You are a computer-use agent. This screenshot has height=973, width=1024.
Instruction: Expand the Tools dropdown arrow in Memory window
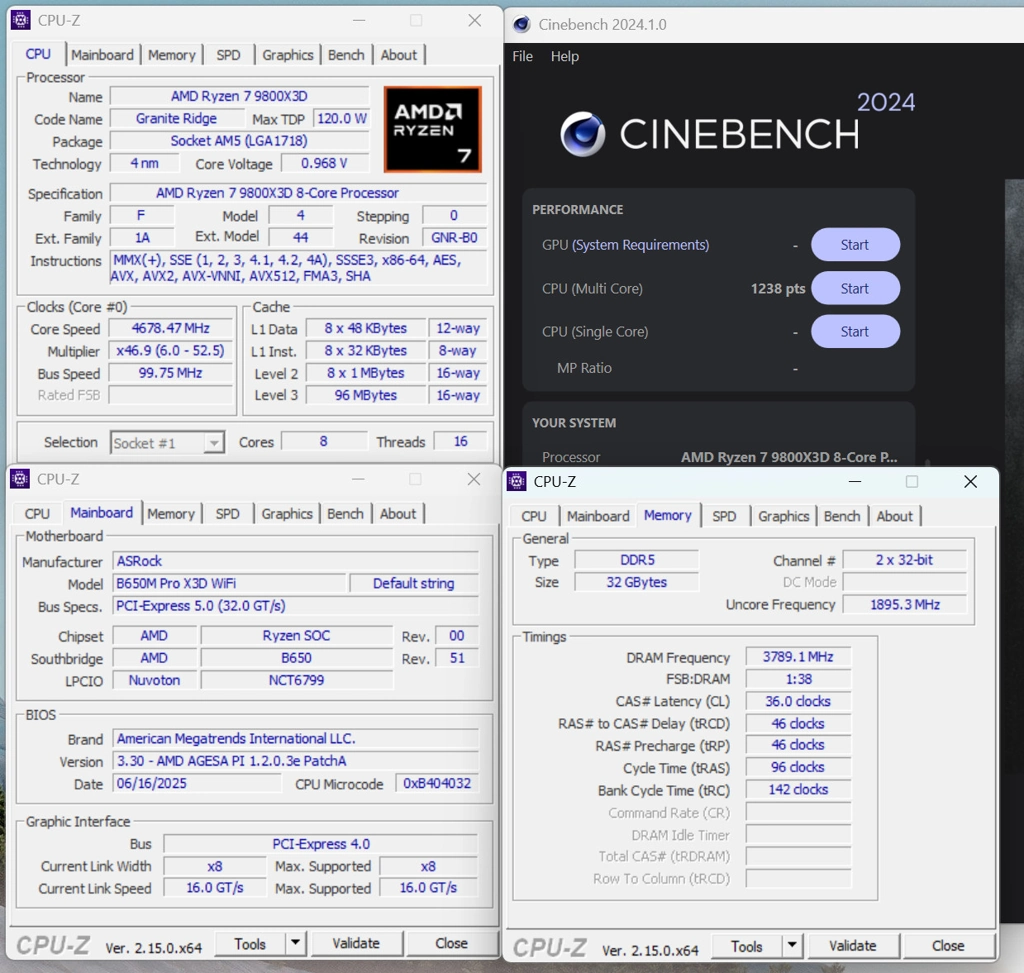click(x=792, y=945)
